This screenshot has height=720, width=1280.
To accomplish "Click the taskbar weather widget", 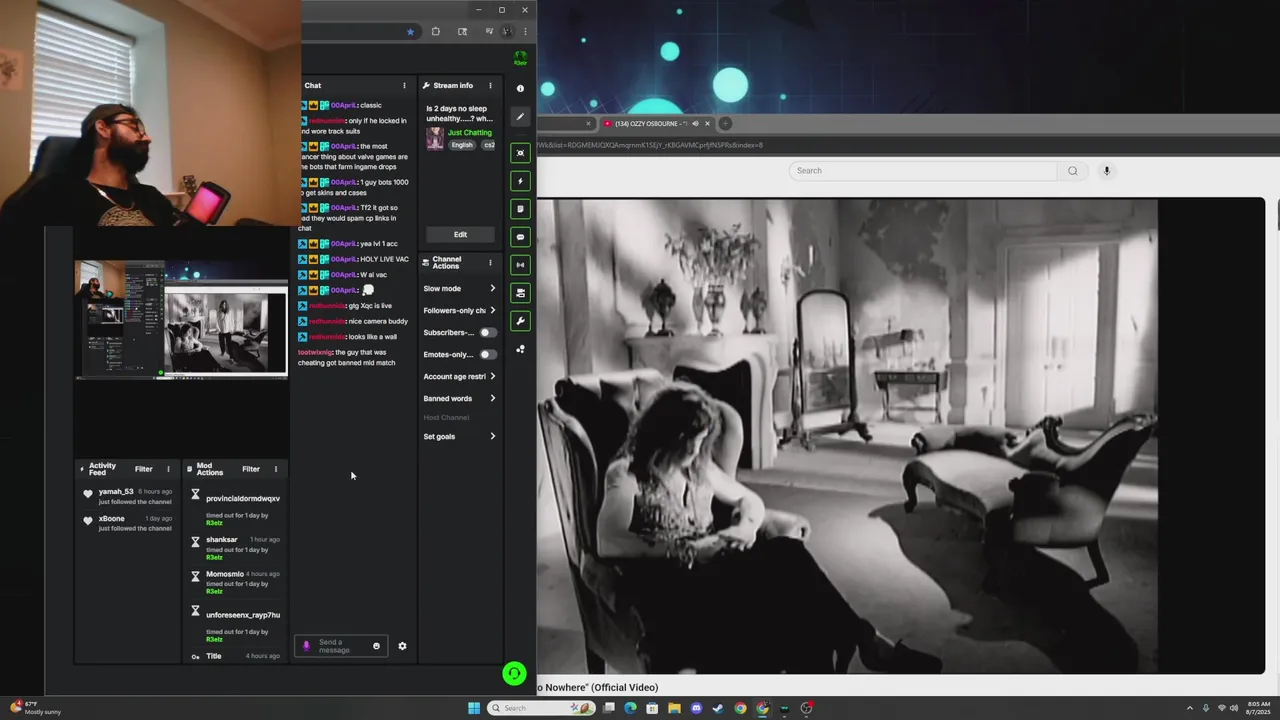I will coord(37,708).
